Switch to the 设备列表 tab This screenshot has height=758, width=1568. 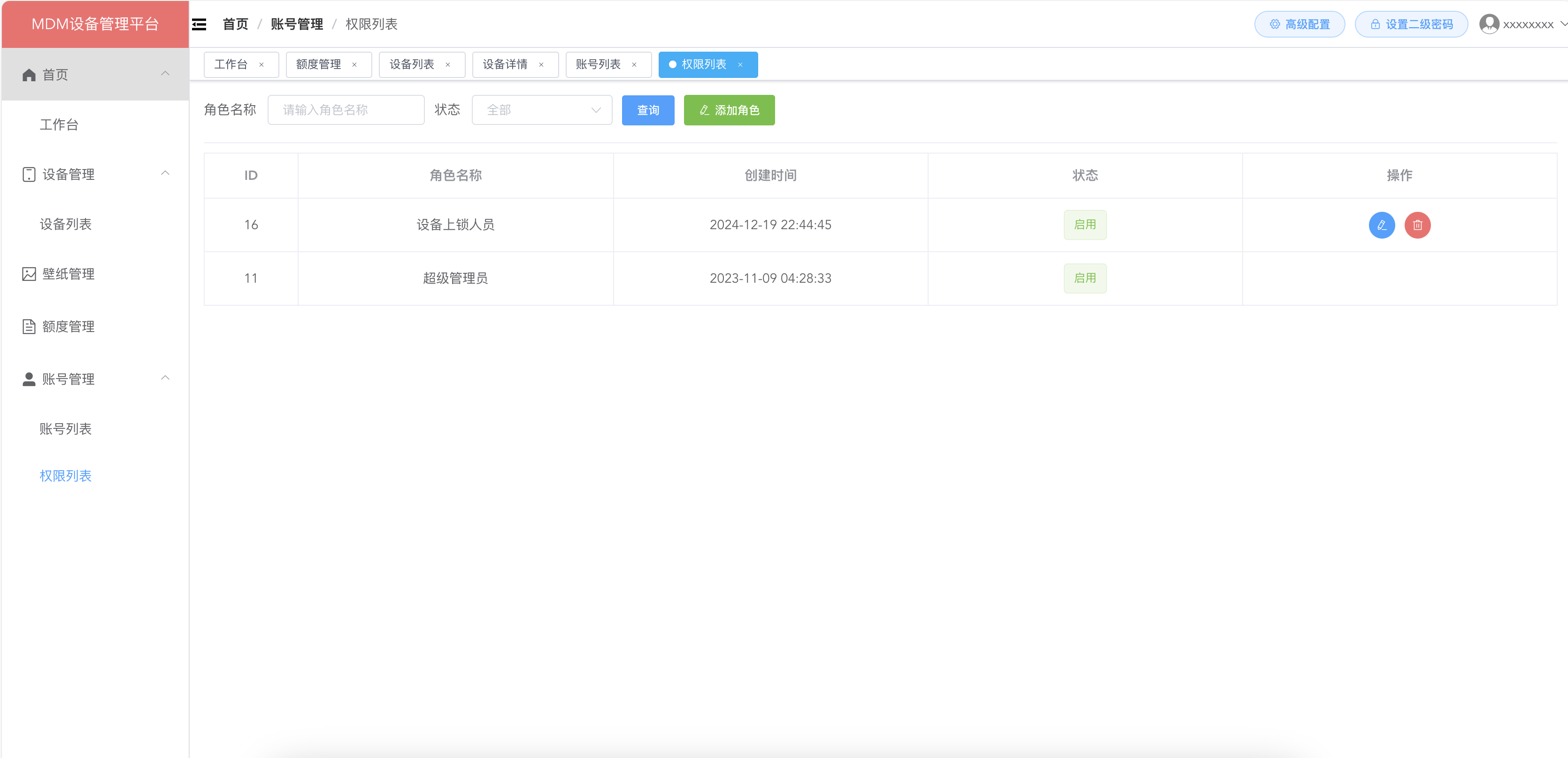coord(411,64)
